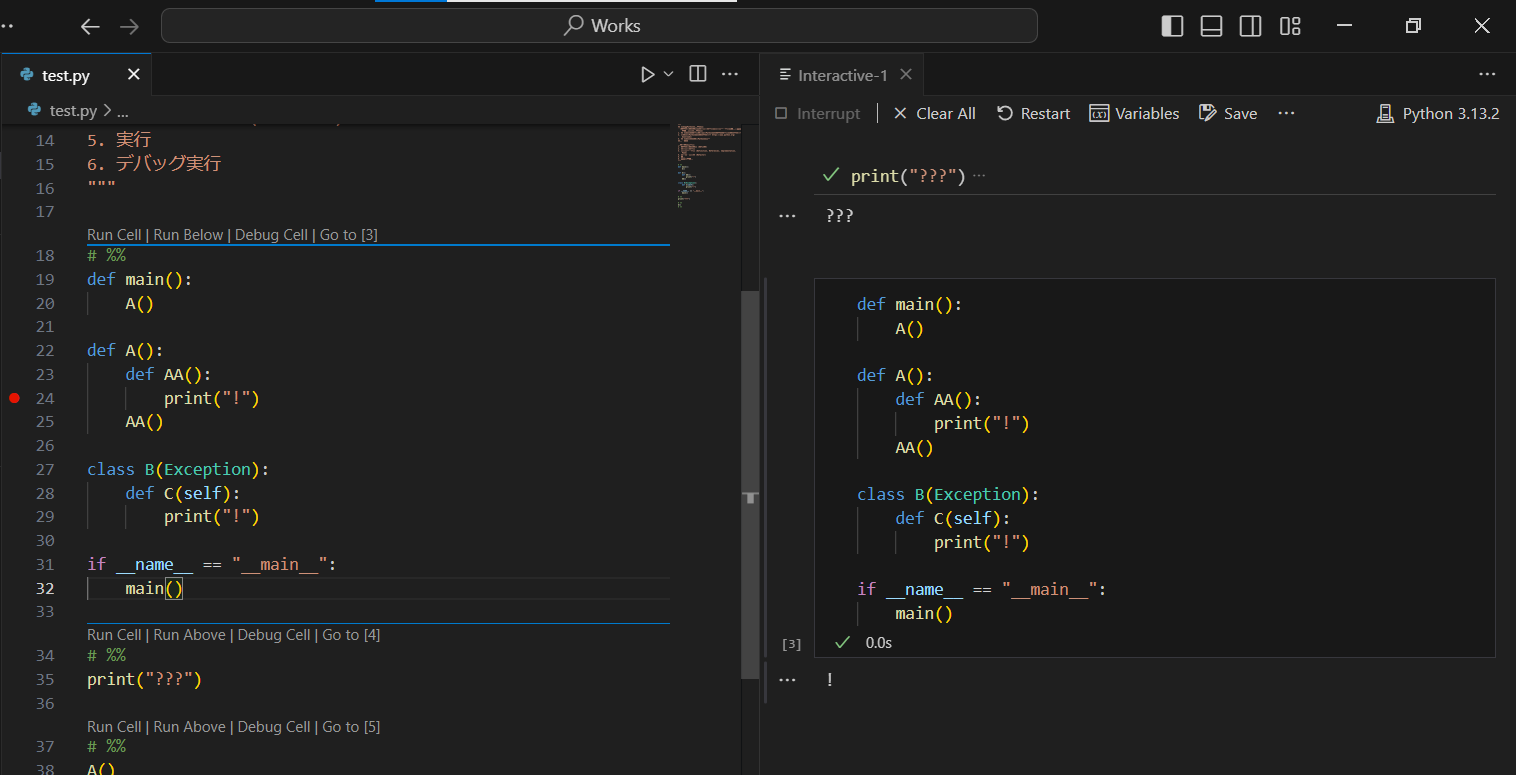This screenshot has width=1516, height=775.
Task: Open the customize layout icon
Action: pyautogui.click(x=1290, y=27)
